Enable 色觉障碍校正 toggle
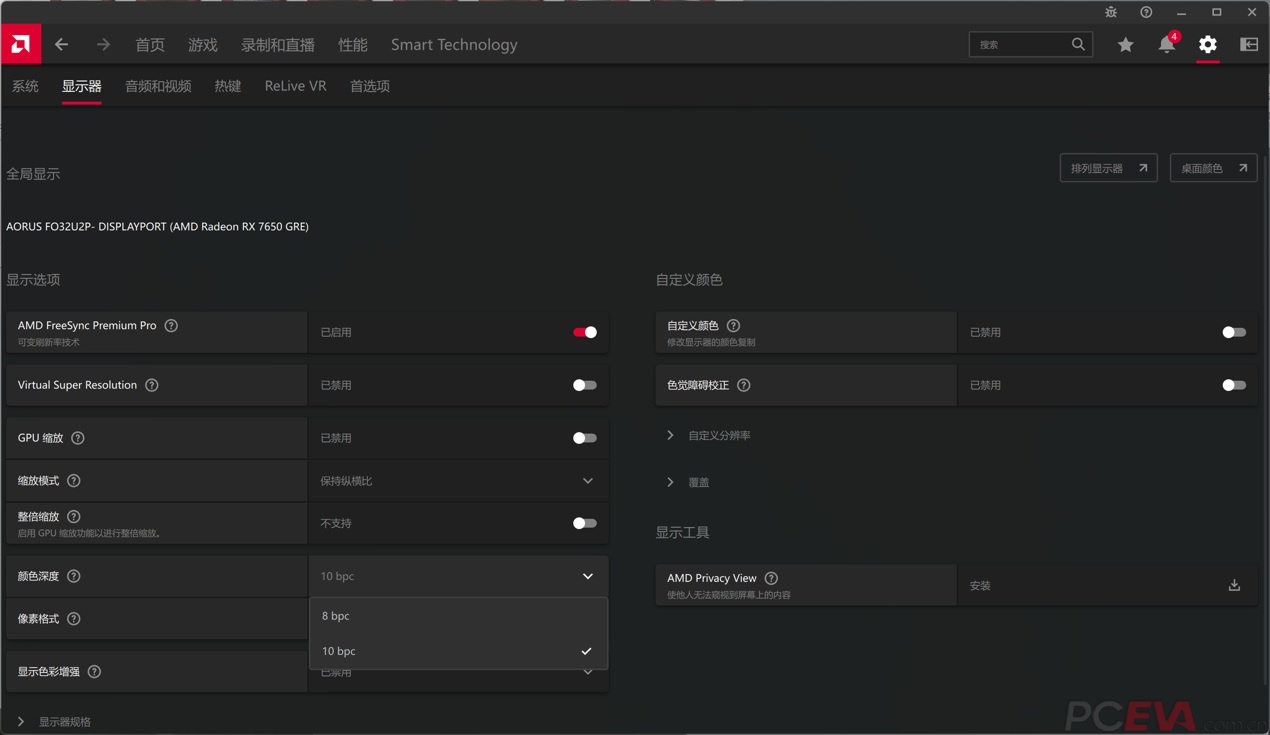Screen dimensions: 1270x735 click(1234, 385)
